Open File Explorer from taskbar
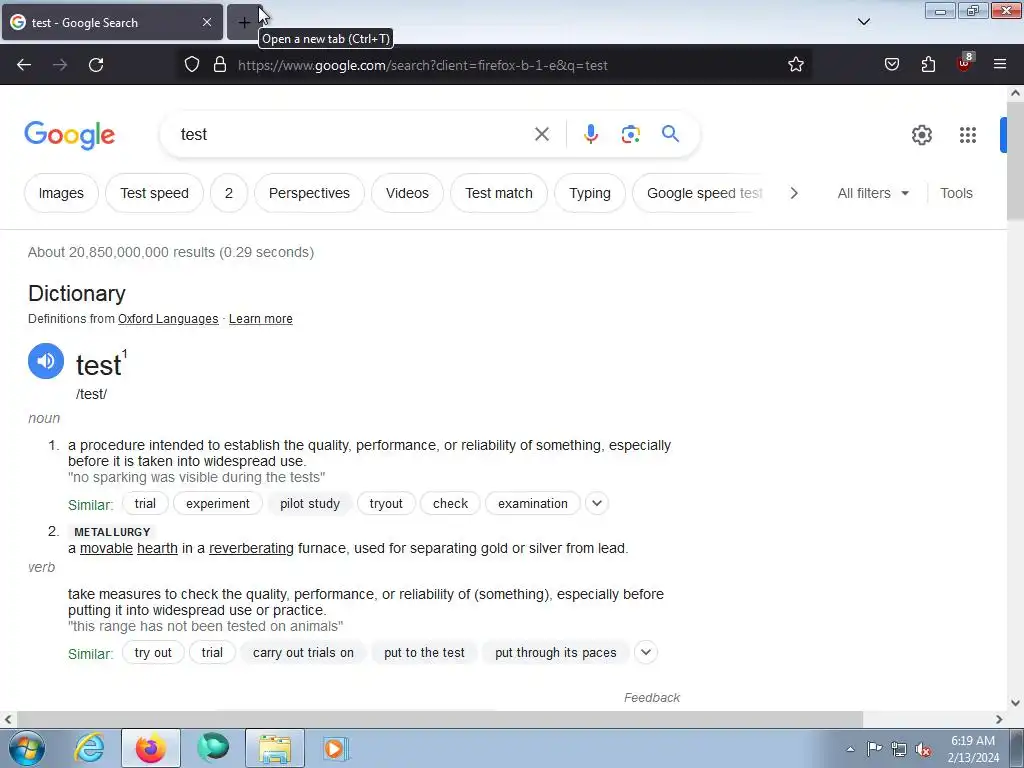Screen dimensions: 1024x768 pyautogui.click(x=275, y=748)
